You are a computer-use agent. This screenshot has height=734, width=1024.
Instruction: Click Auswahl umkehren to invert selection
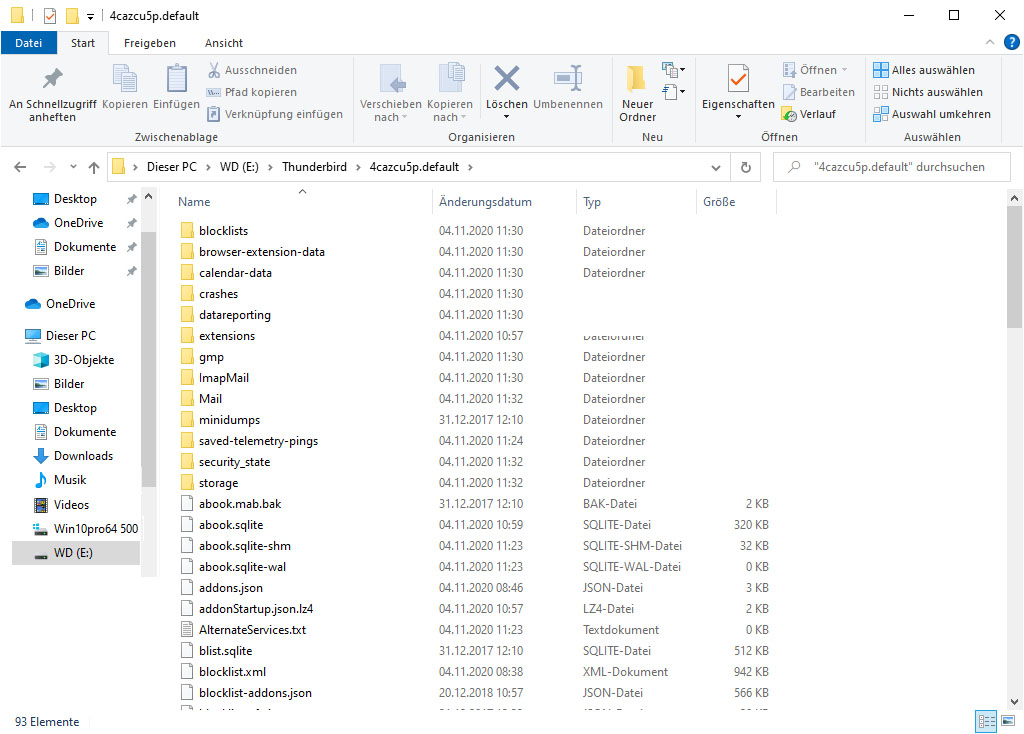coord(932,114)
